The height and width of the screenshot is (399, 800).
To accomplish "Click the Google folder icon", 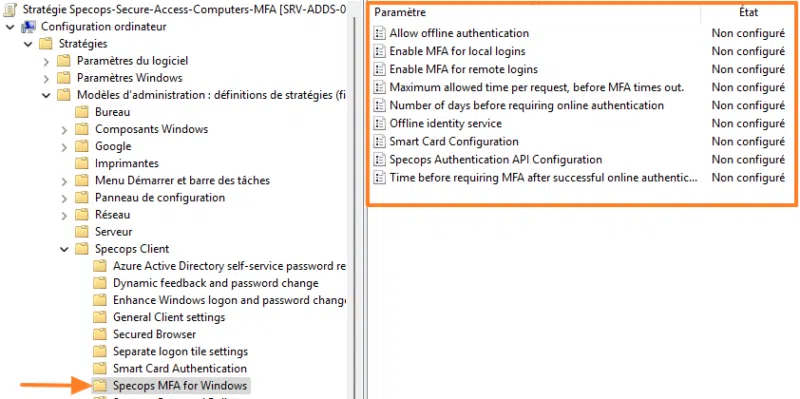I will [82, 146].
